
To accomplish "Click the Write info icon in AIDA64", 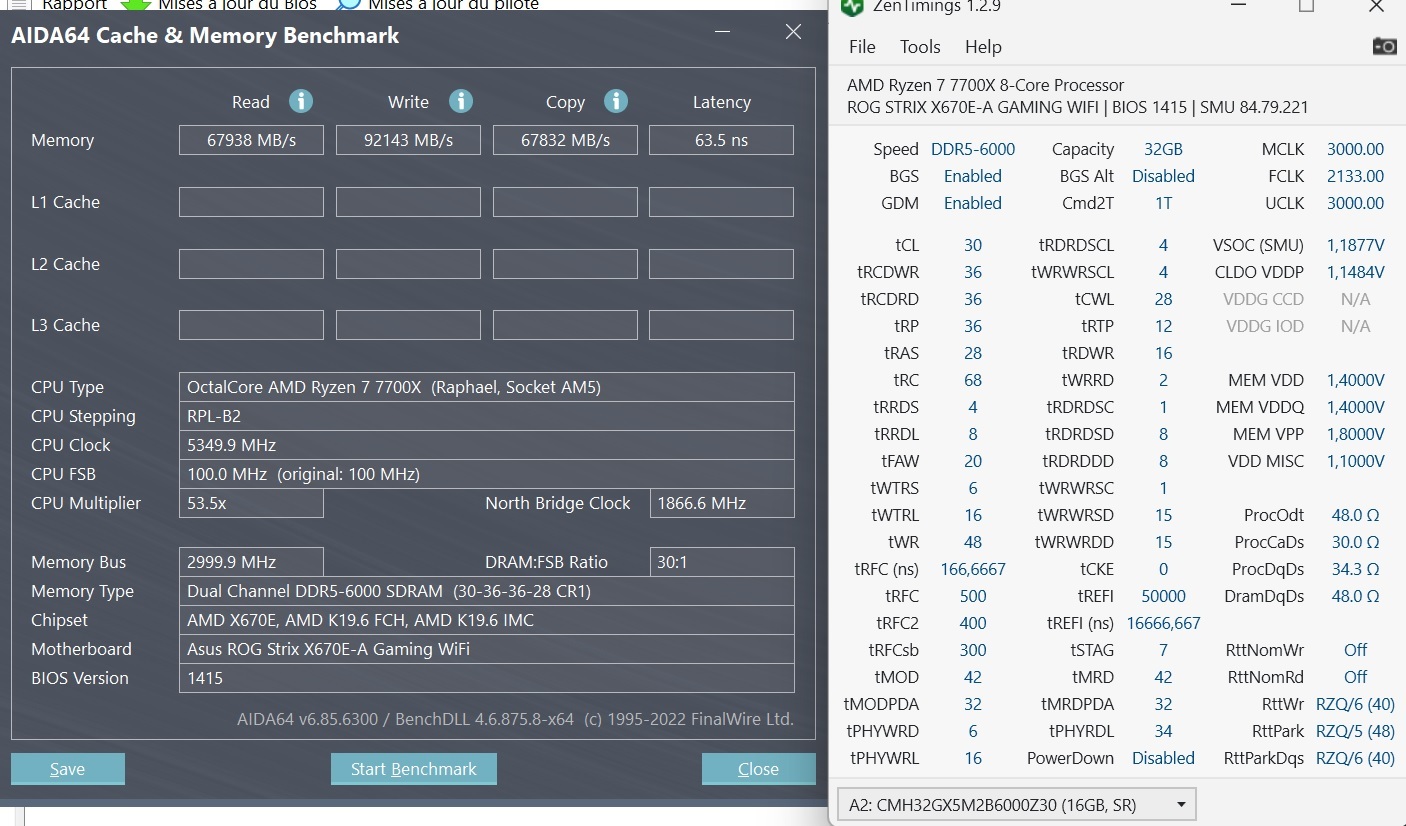I will [460, 101].
